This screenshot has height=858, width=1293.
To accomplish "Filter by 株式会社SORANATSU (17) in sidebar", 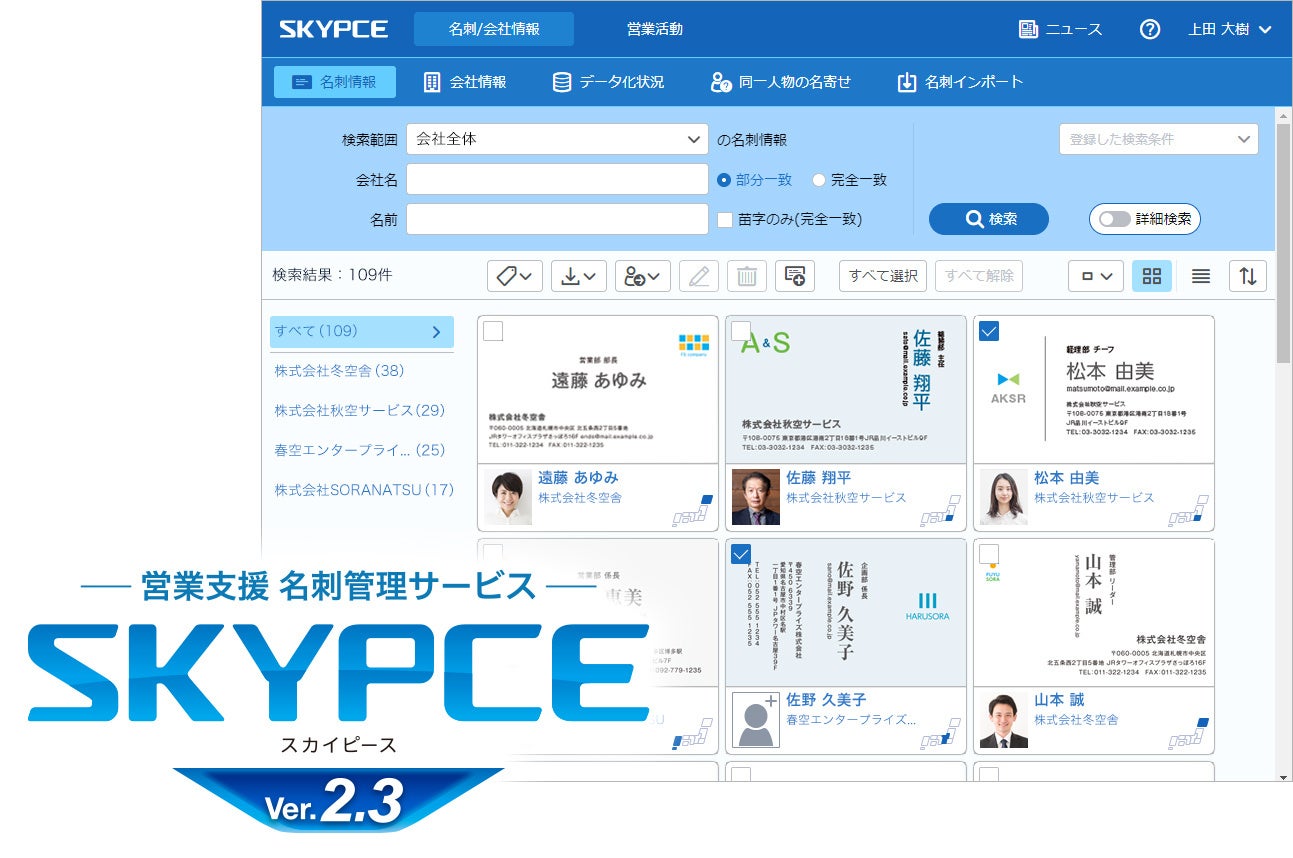I will pyautogui.click(x=364, y=490).
